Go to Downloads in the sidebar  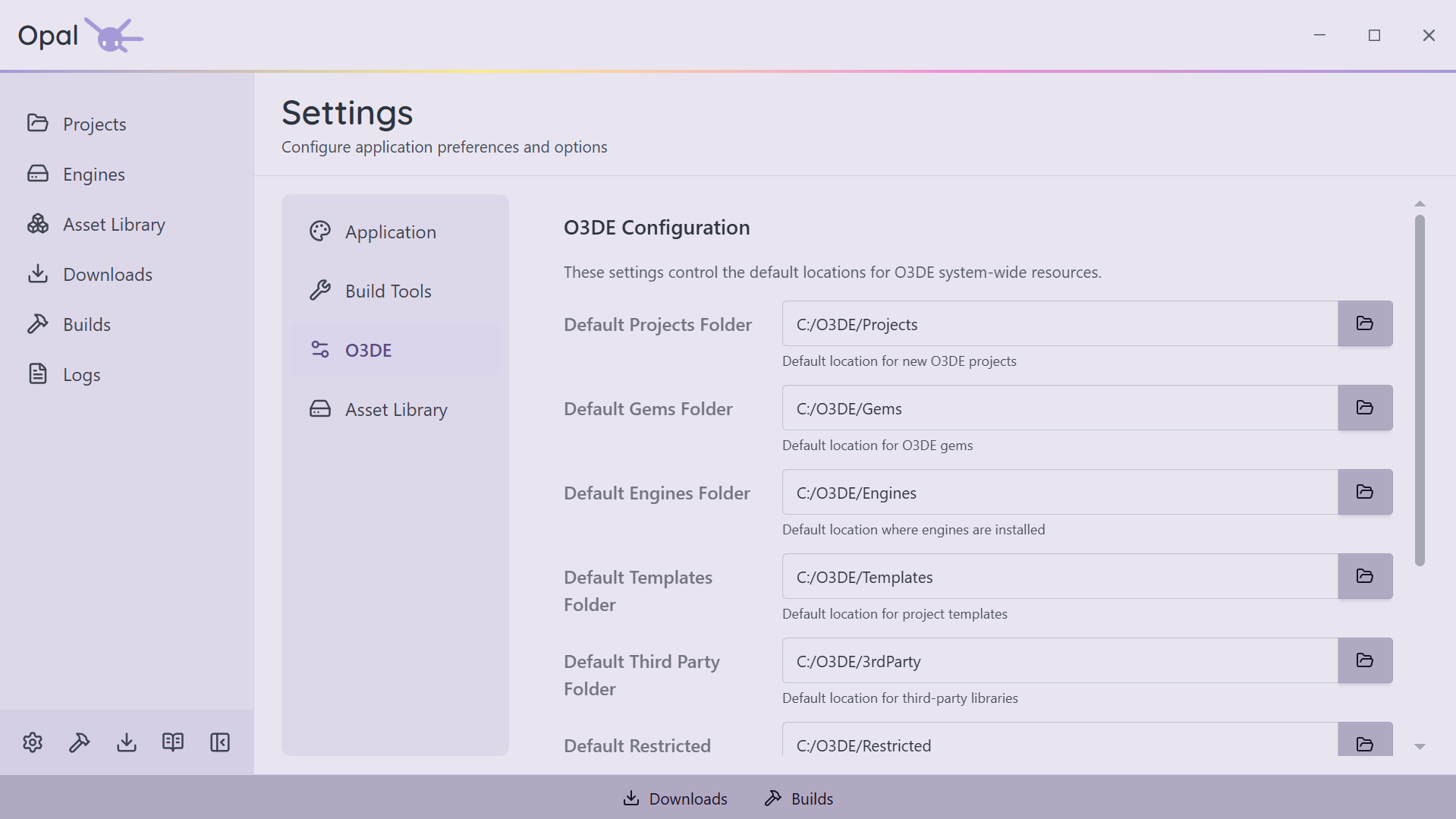pyautogui.click(x=127, y=274)
